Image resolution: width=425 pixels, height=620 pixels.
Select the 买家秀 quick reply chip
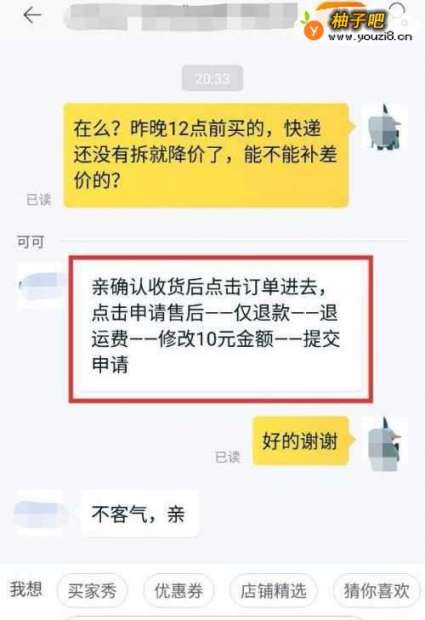click(x=92, y=591)
